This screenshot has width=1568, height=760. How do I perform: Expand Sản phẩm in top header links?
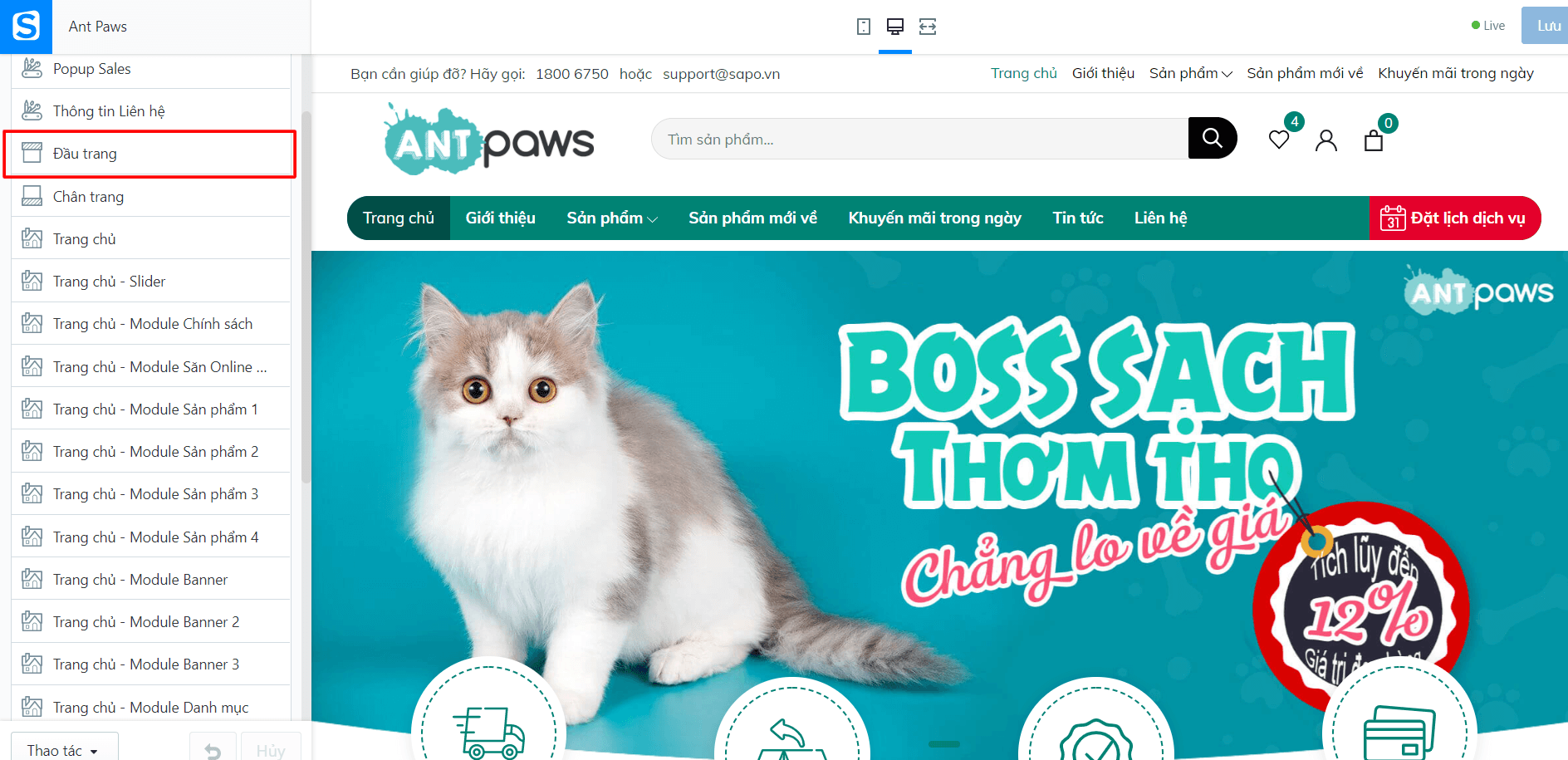pyautogui.click(x=1190, y=73)
